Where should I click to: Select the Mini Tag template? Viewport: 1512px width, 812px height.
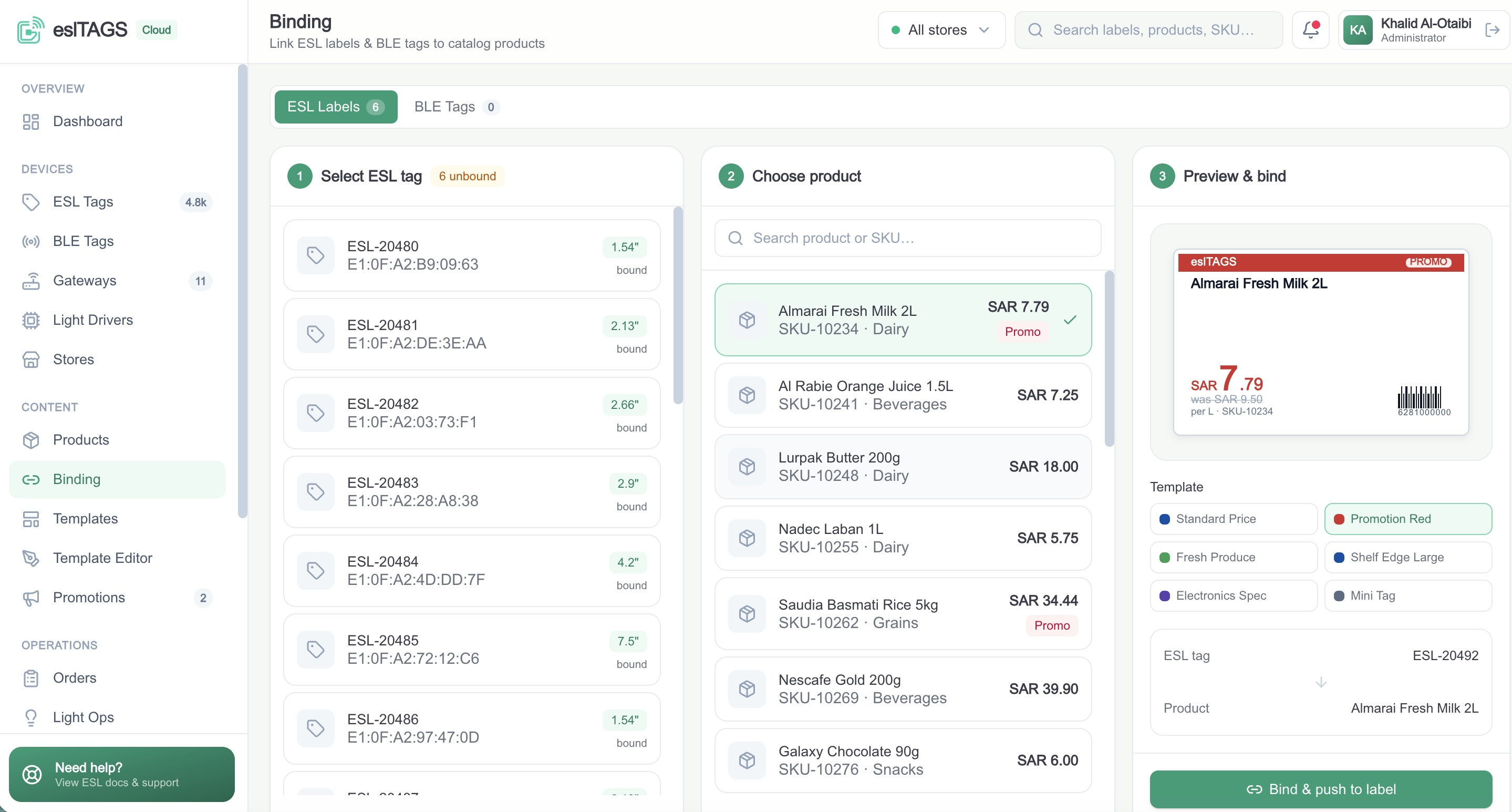click(1407, 596)
